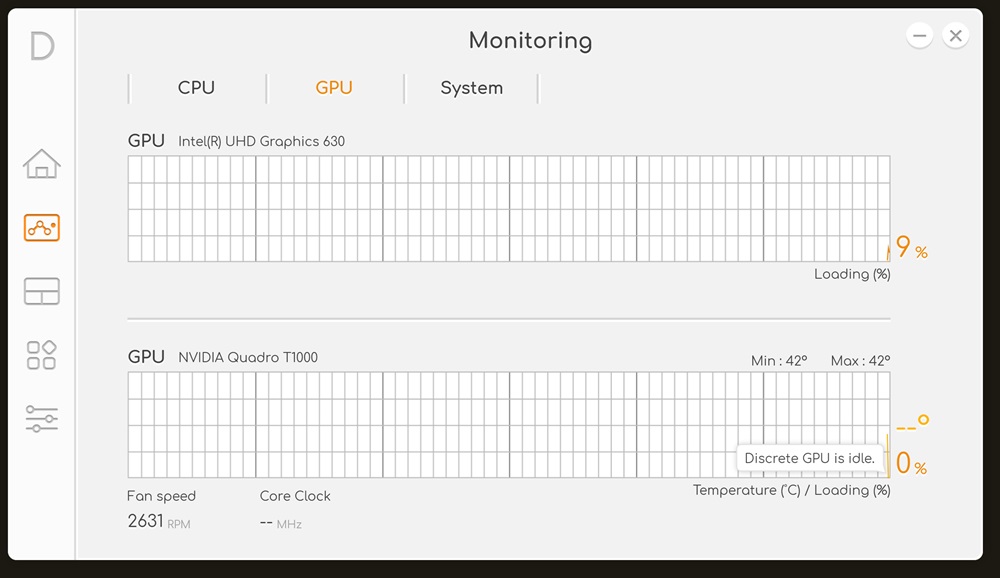Open the window layout icon in sidebar
Screen dimensions: 1000x578
point(41,291)
